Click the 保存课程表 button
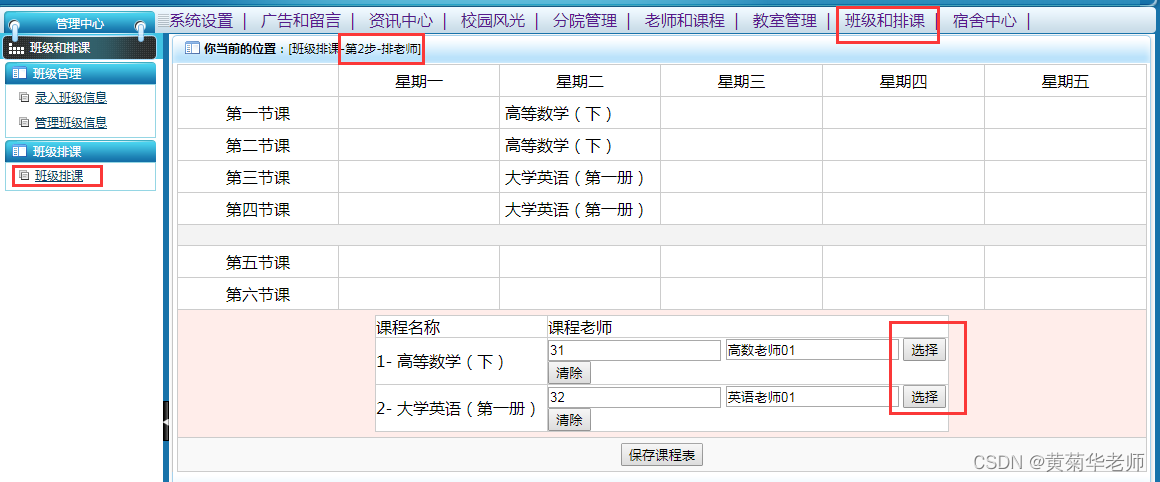1160x482 pixels. (x=661, y=455)
